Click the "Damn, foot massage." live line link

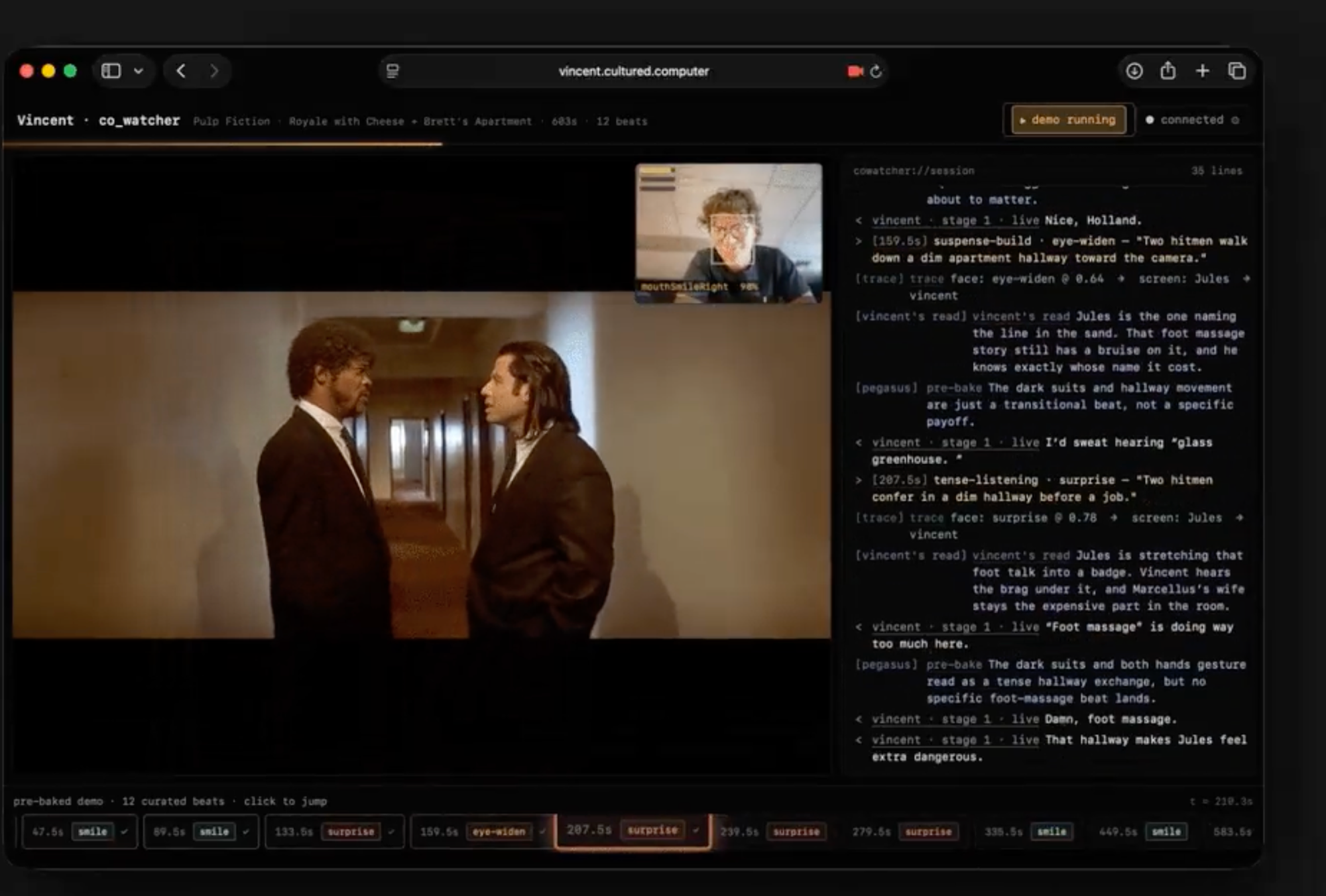click(955, 720)
